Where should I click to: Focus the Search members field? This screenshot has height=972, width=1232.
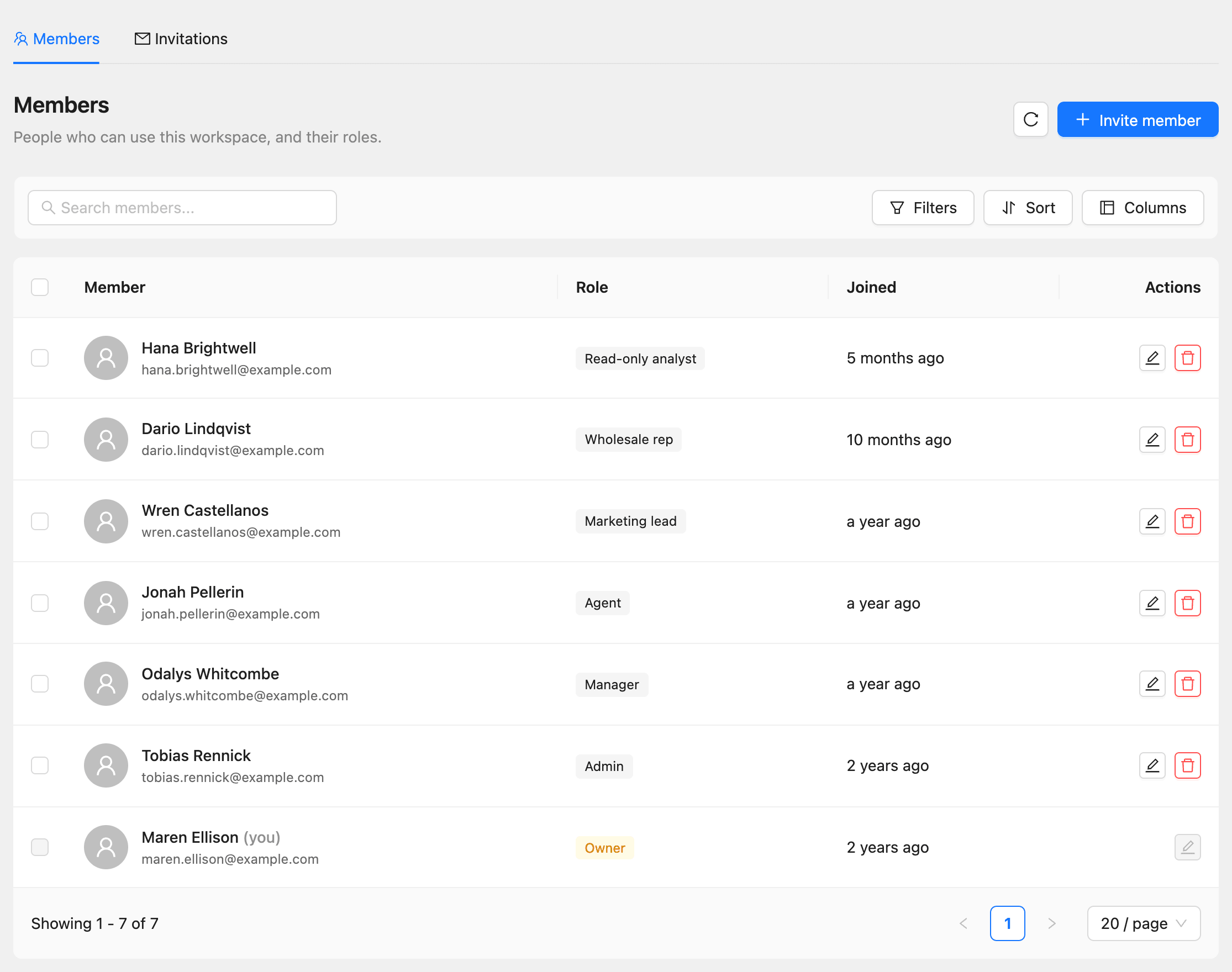[x=182, y=208]
